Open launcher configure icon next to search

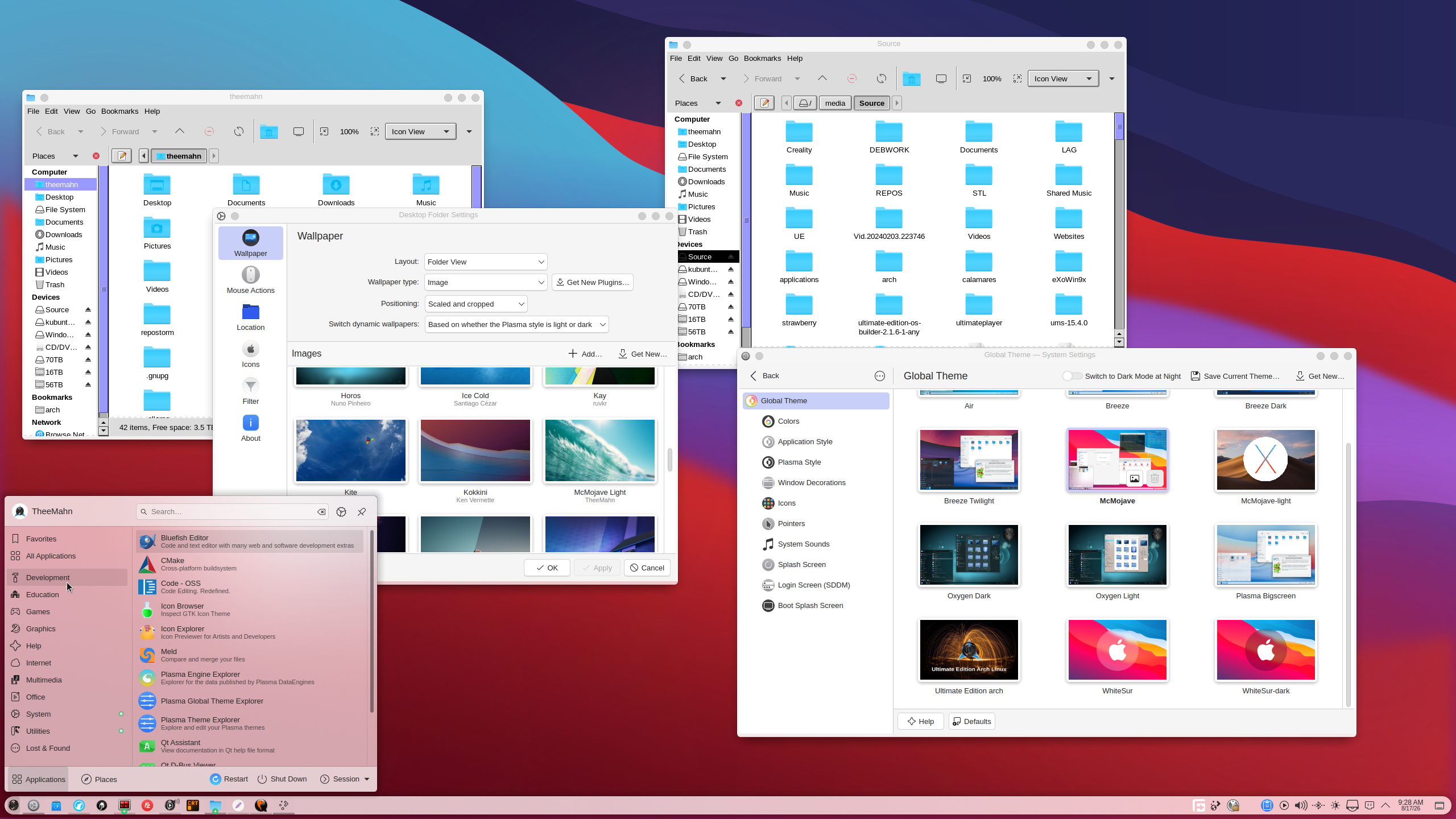point(341,511)
